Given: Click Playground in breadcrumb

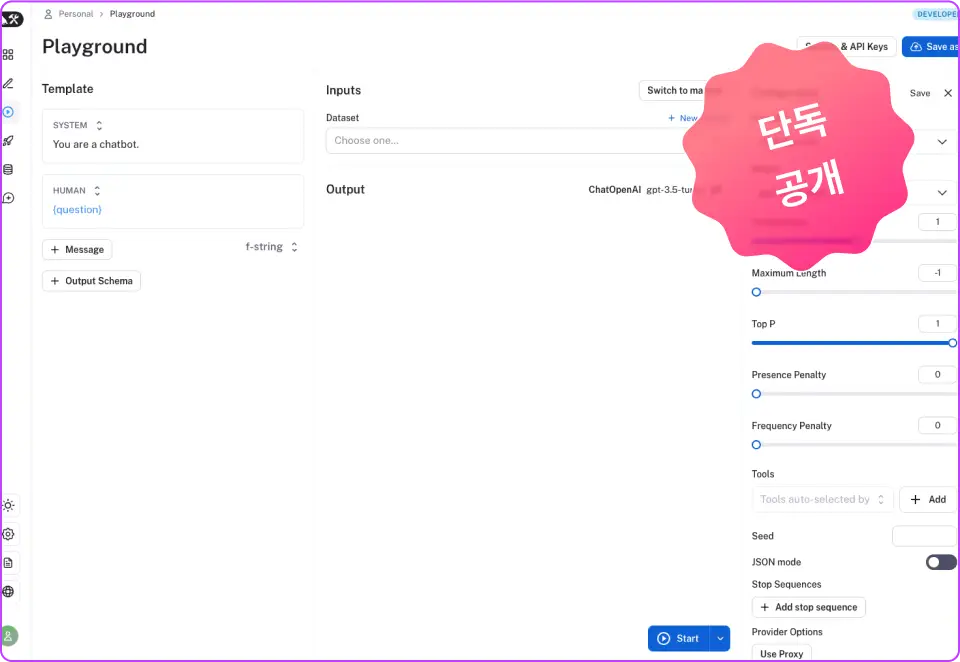Looking at the screenshot, I should click(x=132, y=13).
